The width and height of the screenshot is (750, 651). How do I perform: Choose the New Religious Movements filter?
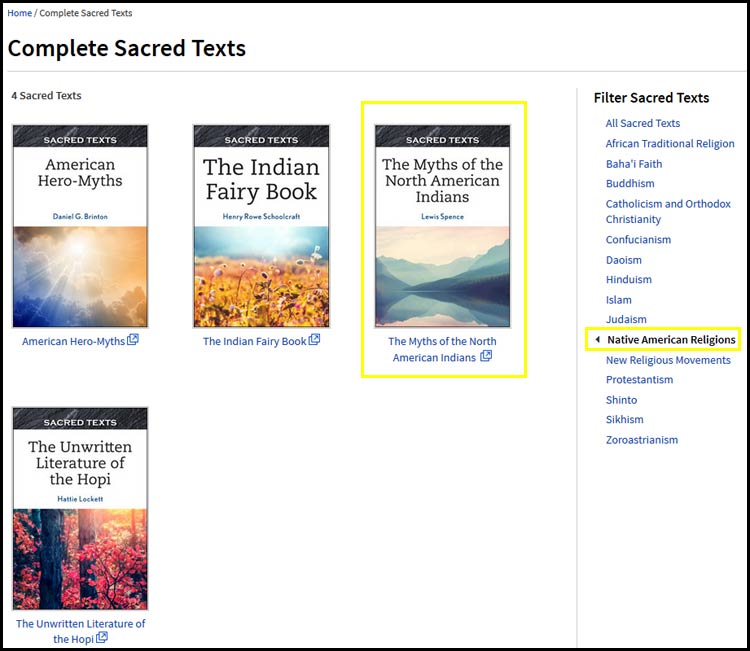[668, 360]
